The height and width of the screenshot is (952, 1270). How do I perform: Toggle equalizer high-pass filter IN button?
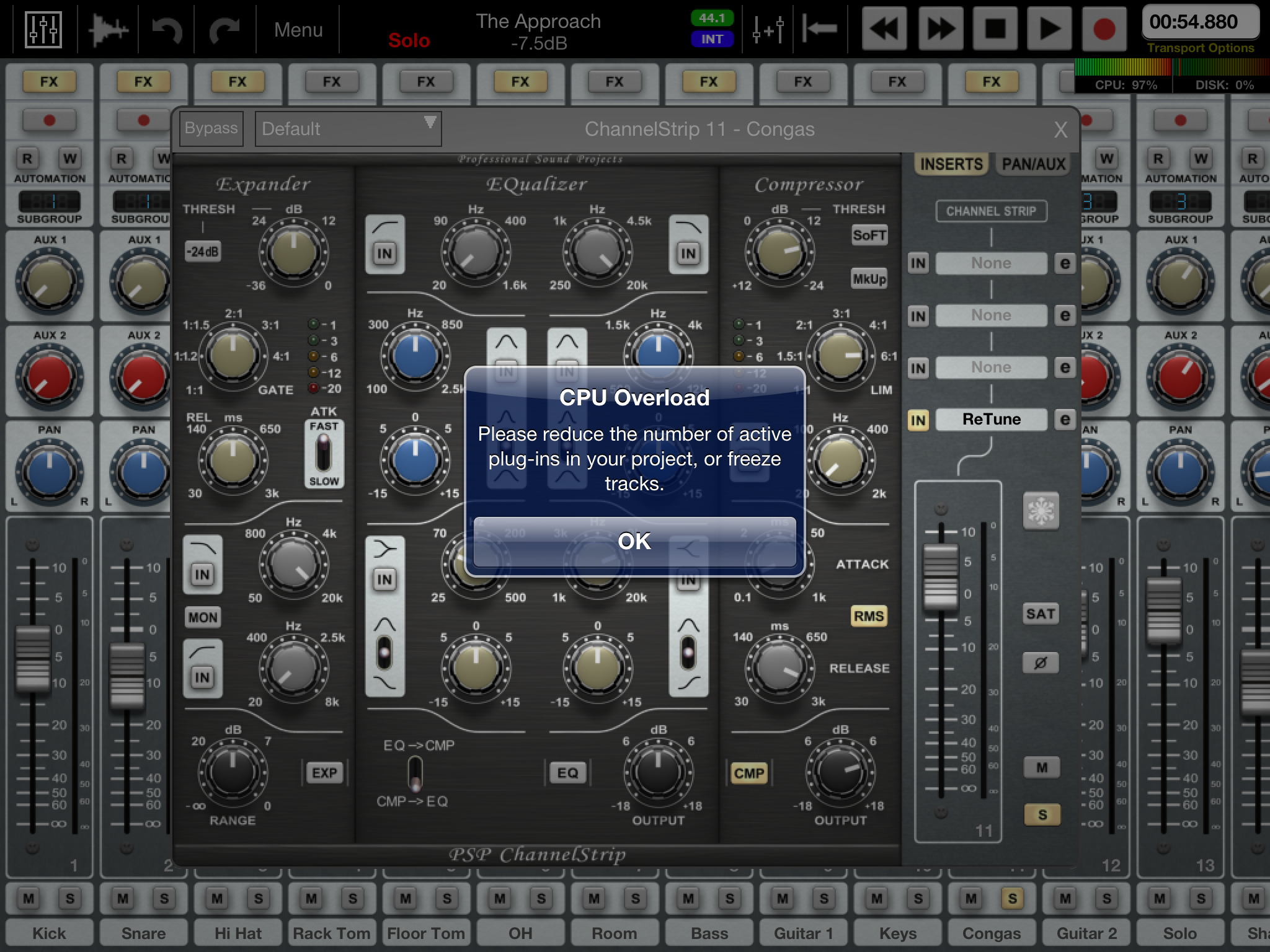pos(384,253)
